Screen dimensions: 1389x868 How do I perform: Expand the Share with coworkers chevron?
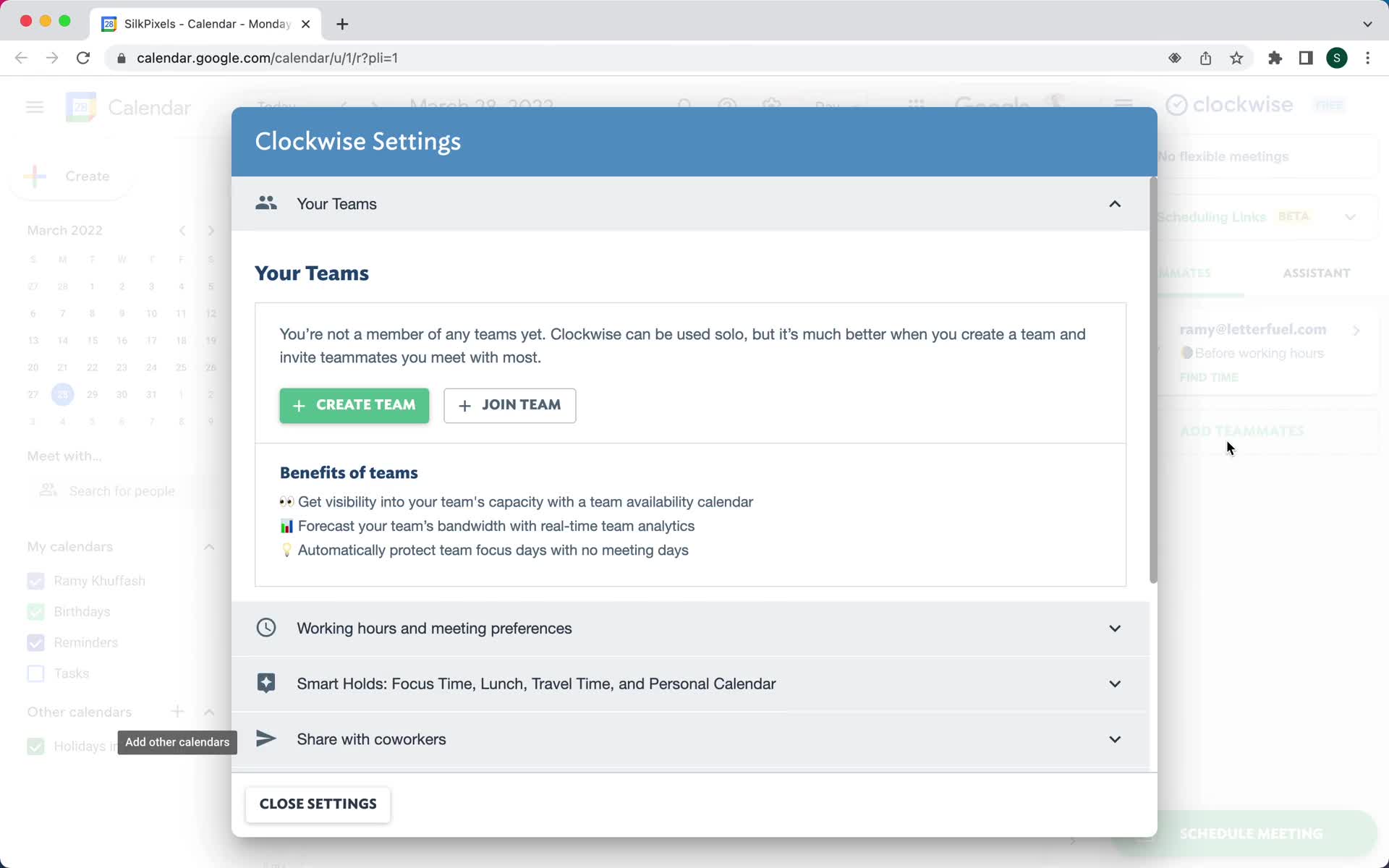(1115, 739)
